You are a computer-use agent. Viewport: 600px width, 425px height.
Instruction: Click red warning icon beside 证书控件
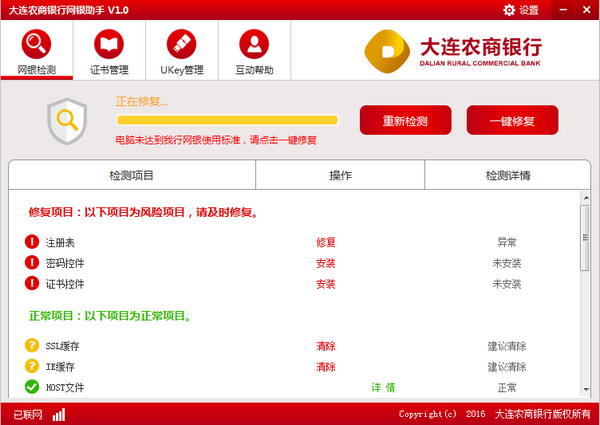[x=32, y=283]
